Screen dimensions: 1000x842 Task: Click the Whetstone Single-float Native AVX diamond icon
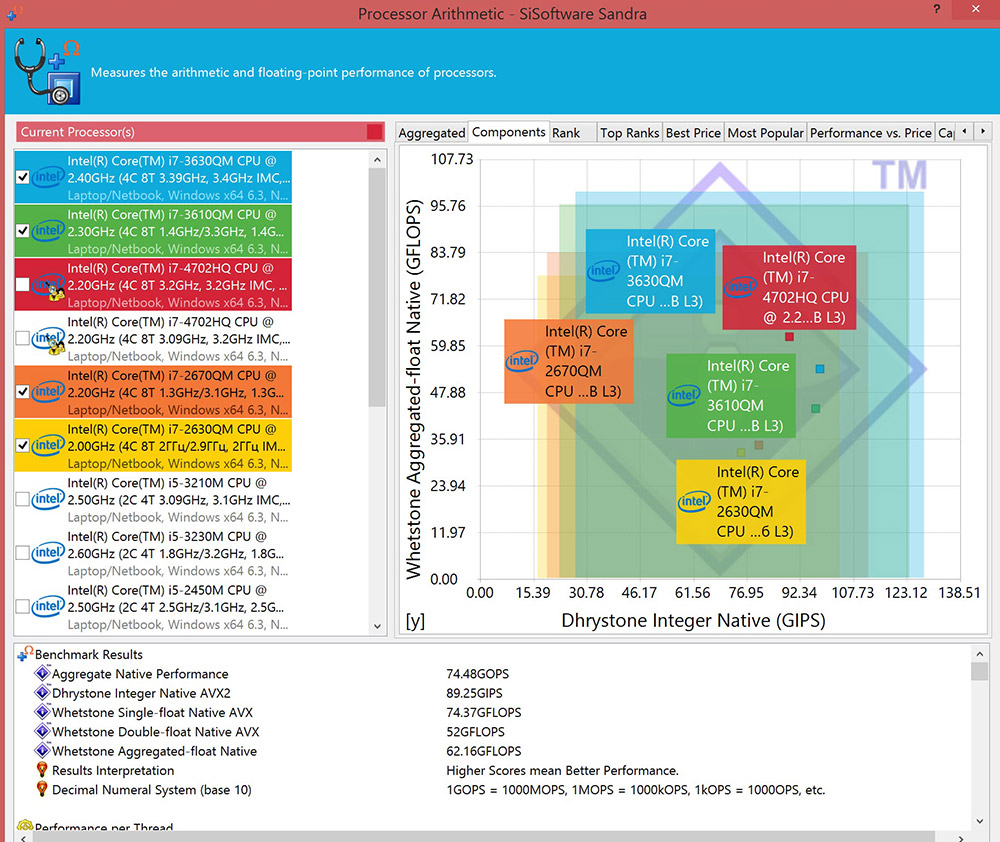(x=43, y=711)
